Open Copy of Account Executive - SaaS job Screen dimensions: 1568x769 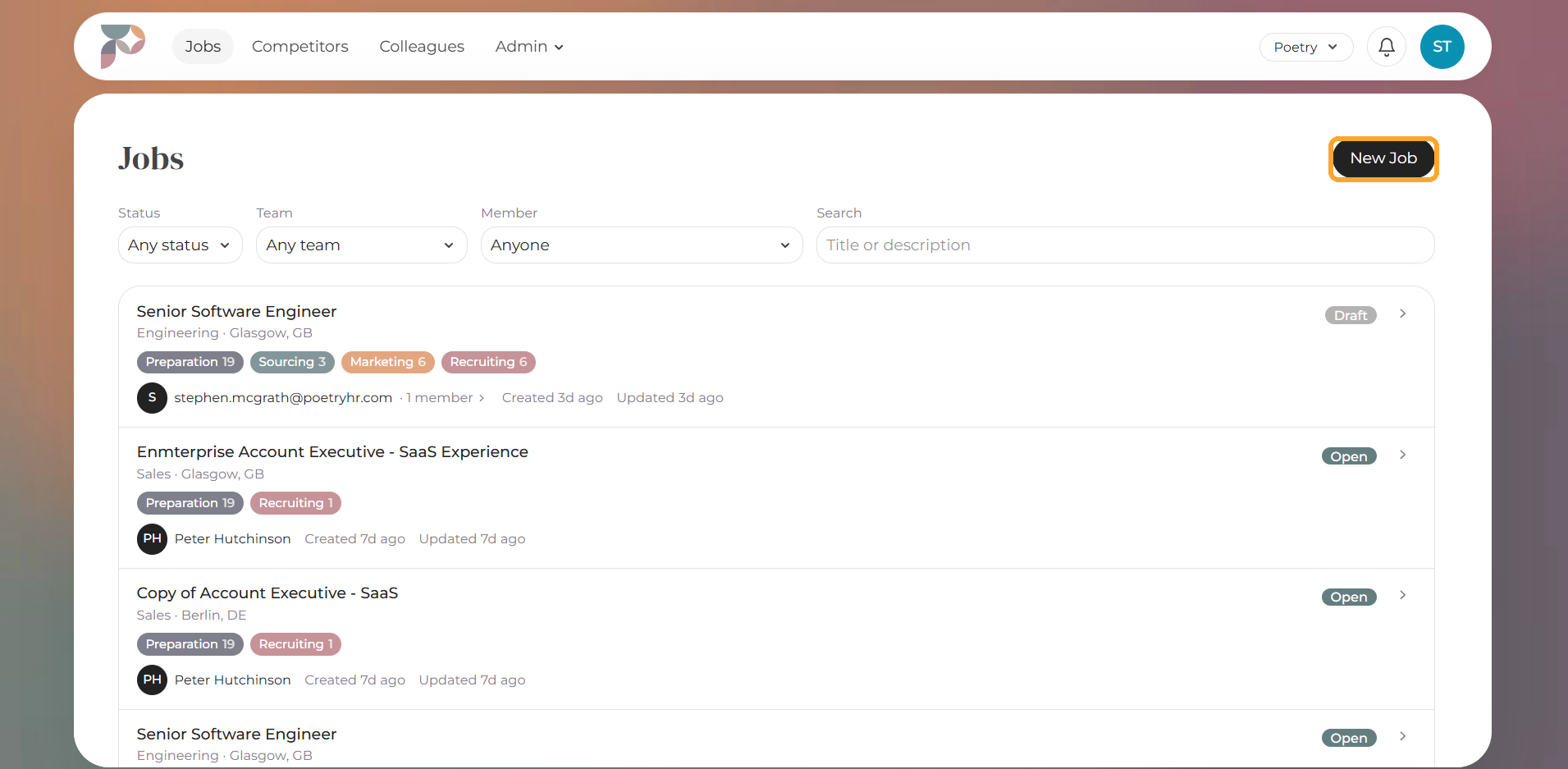tap(267, 593)
